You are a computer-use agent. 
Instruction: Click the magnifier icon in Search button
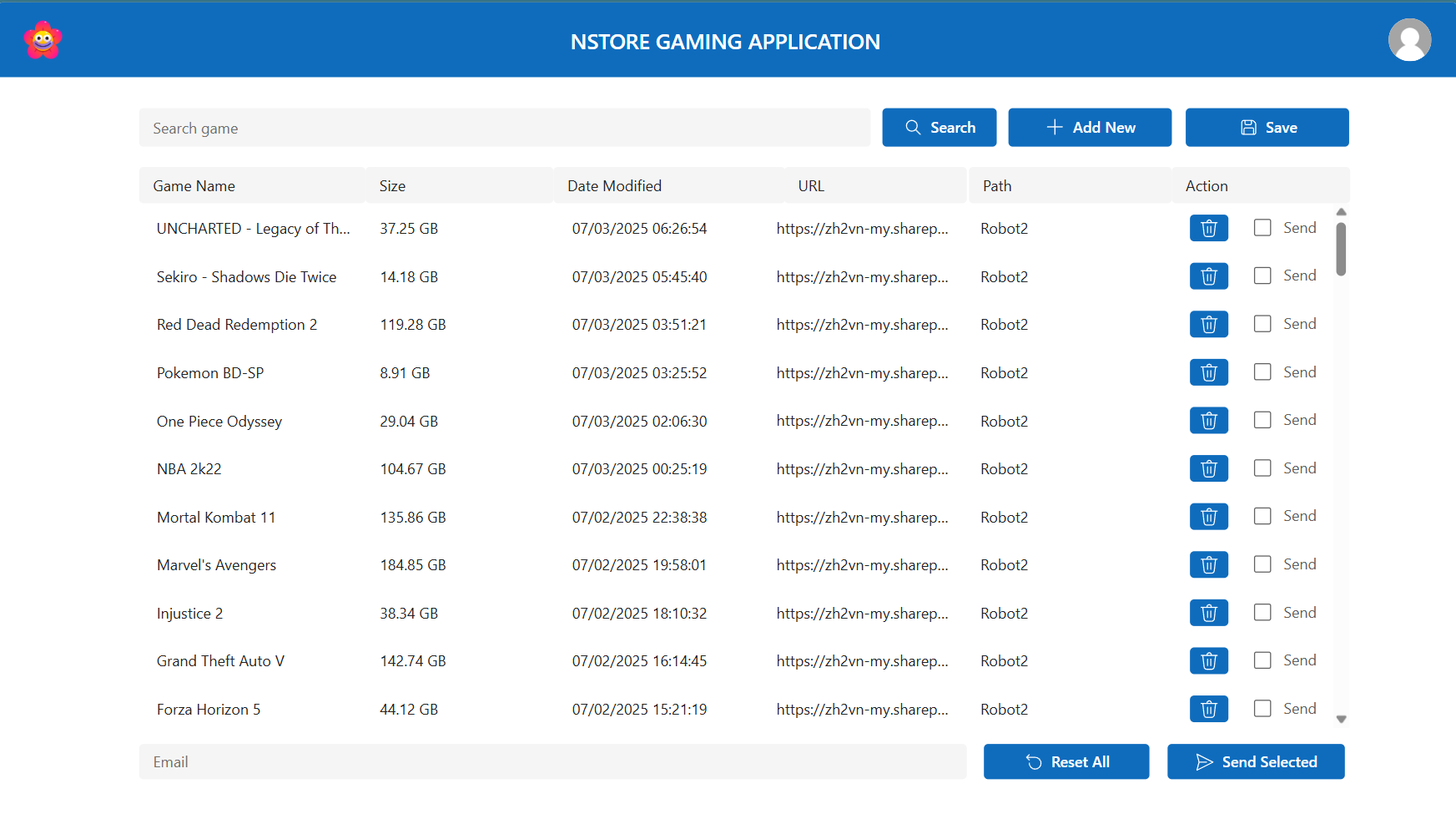pyautogui.click(x=913, y=127)
